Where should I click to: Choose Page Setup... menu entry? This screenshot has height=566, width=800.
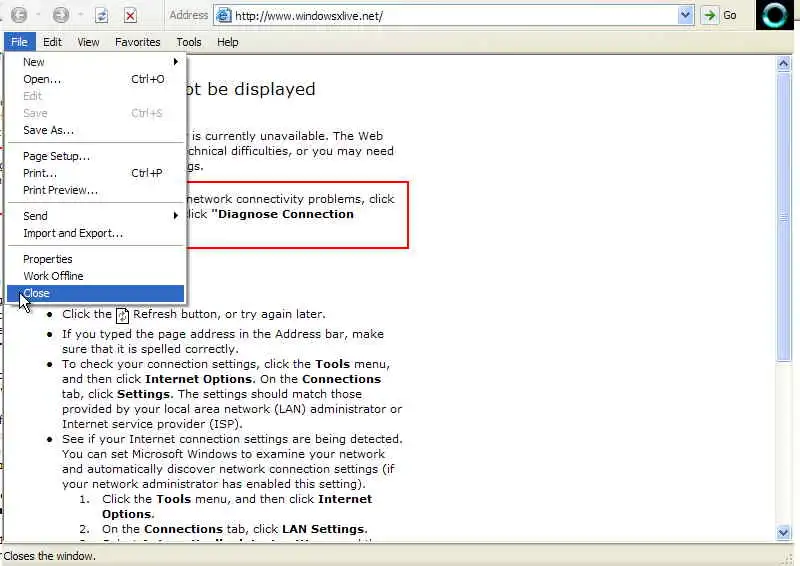tap(95, 156)
